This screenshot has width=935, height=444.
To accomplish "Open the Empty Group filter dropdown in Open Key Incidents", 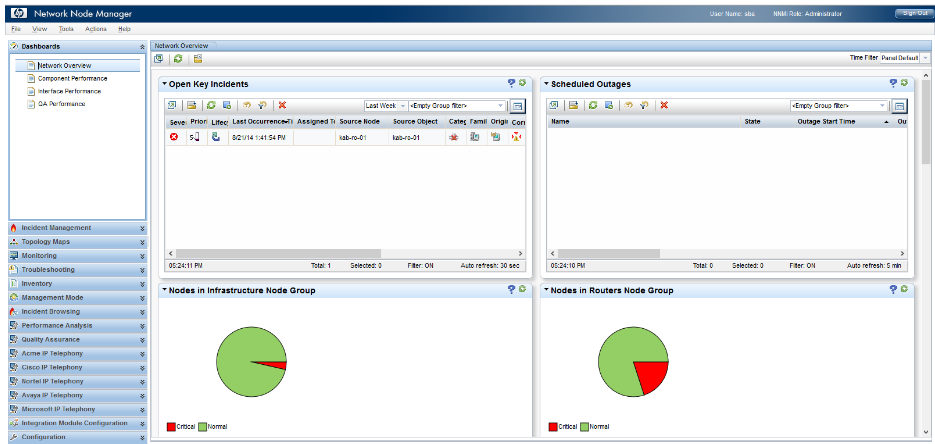I will click(x=501, y=105).
